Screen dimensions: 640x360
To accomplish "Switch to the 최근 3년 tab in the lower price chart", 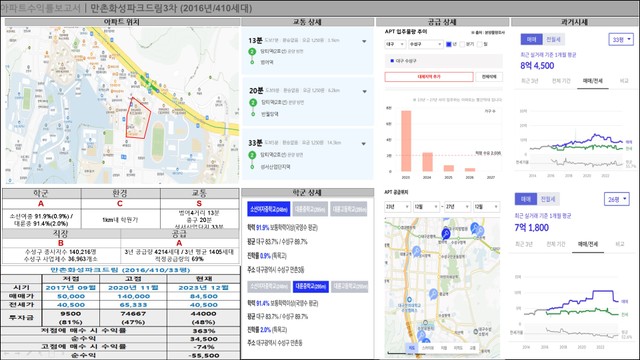I will (x=524, y=244).
